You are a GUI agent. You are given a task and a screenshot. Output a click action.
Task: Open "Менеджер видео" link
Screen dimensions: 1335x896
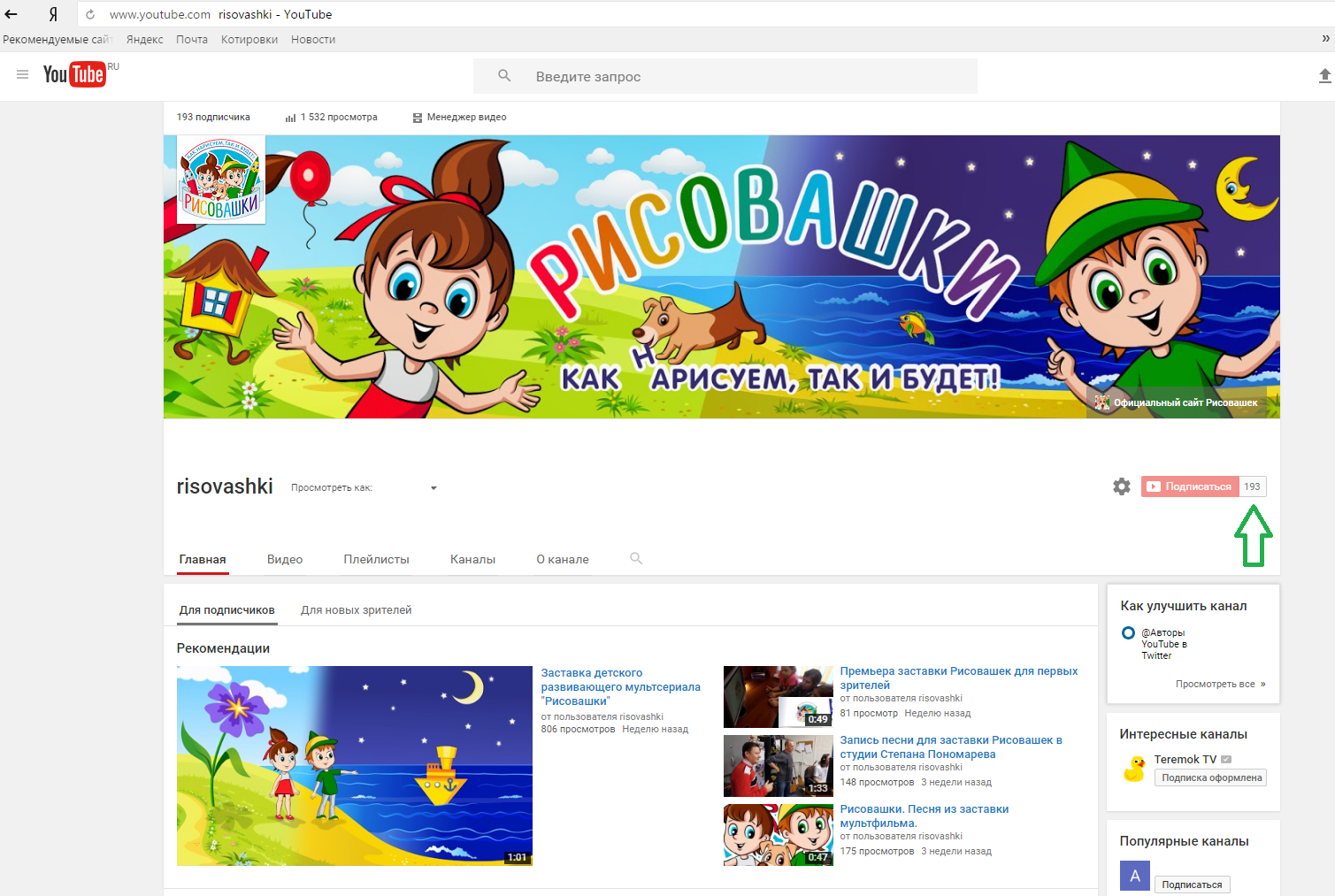[460, 117]
